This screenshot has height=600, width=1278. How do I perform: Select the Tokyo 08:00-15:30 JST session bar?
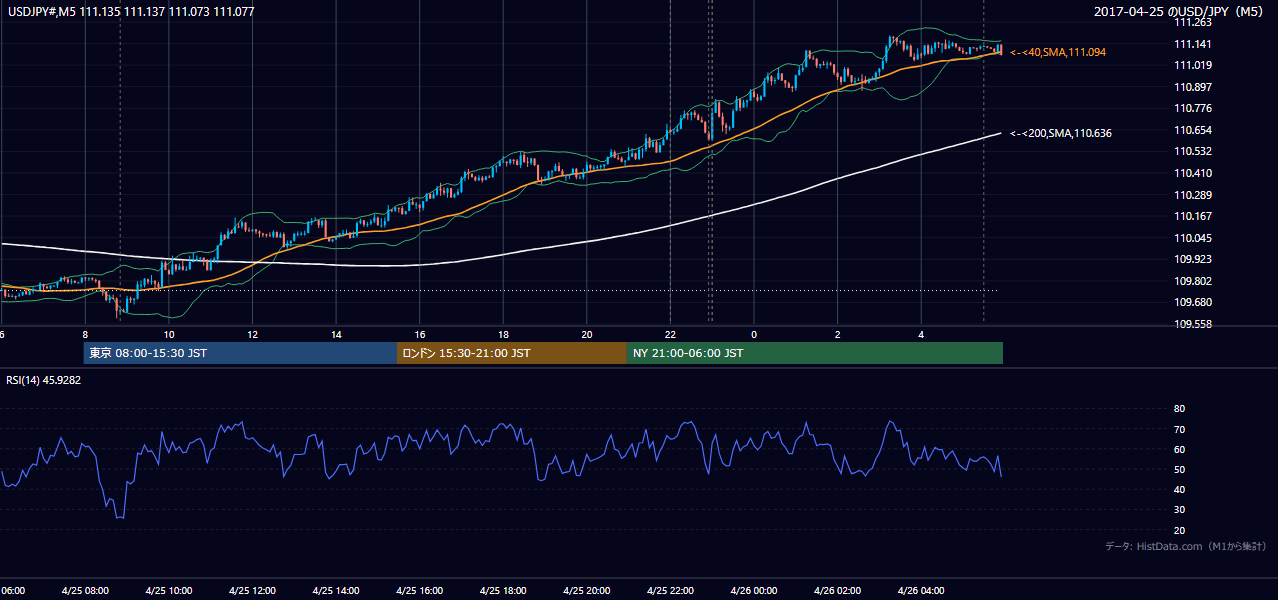tap(240, 353)
